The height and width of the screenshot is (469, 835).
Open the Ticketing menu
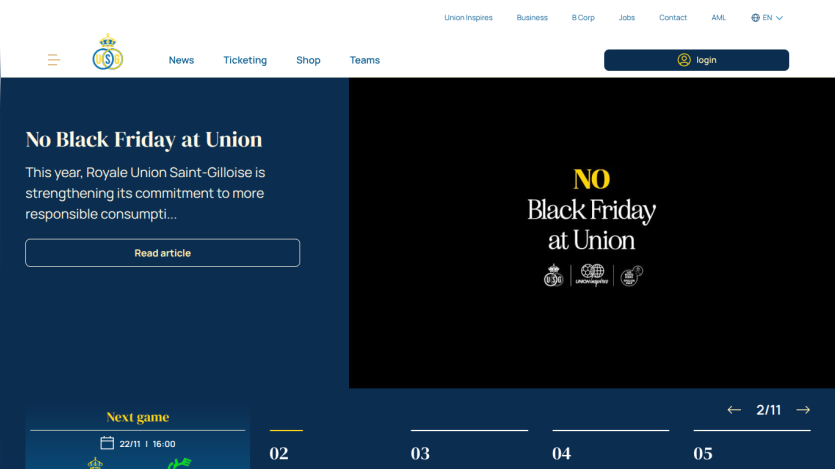coord(245,60)
